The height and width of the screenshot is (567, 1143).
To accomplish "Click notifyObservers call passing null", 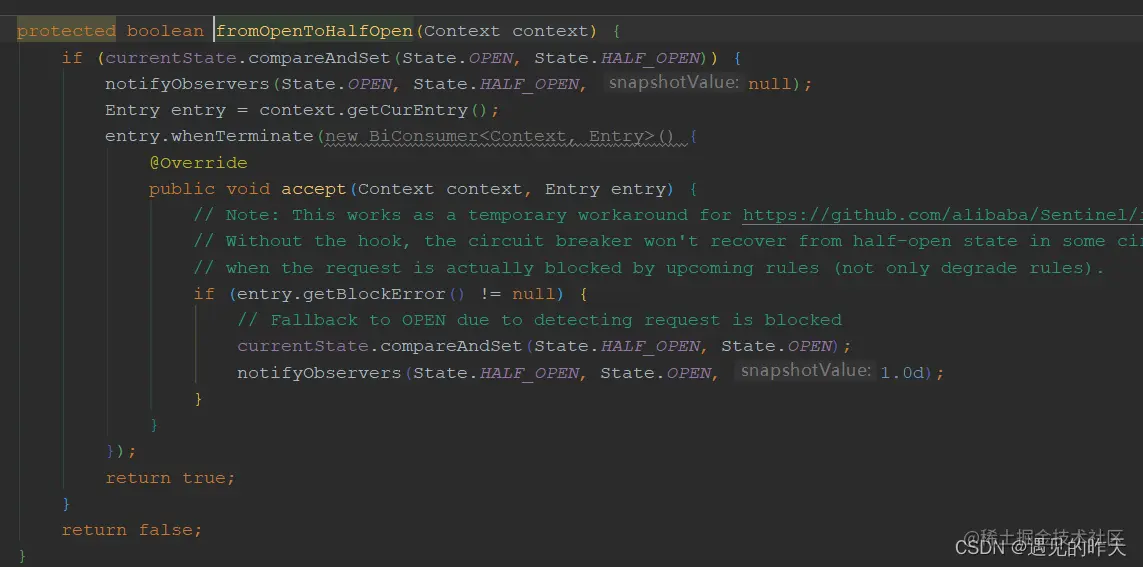I will pyautogui.click(x=187, y=84).
